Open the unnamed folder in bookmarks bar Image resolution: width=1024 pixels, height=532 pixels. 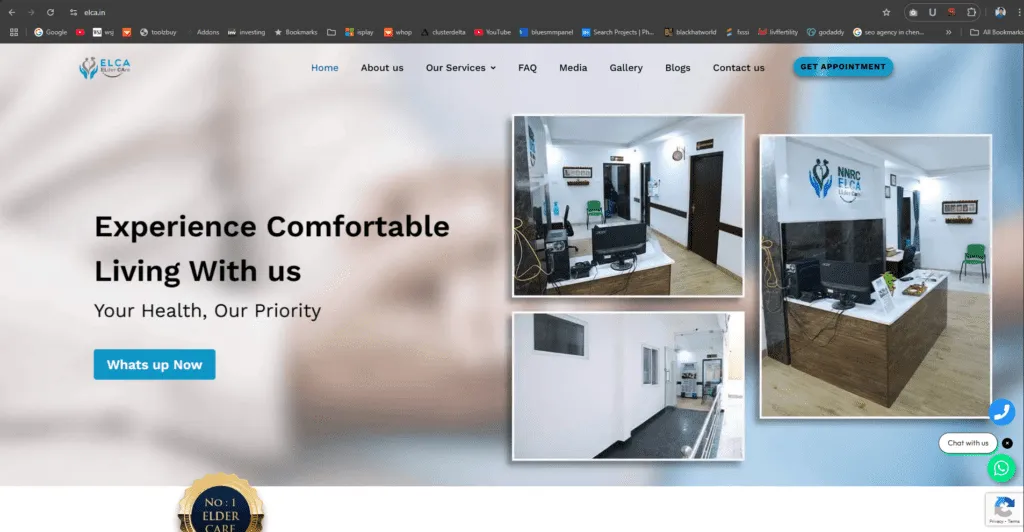(x=331, y=32)
